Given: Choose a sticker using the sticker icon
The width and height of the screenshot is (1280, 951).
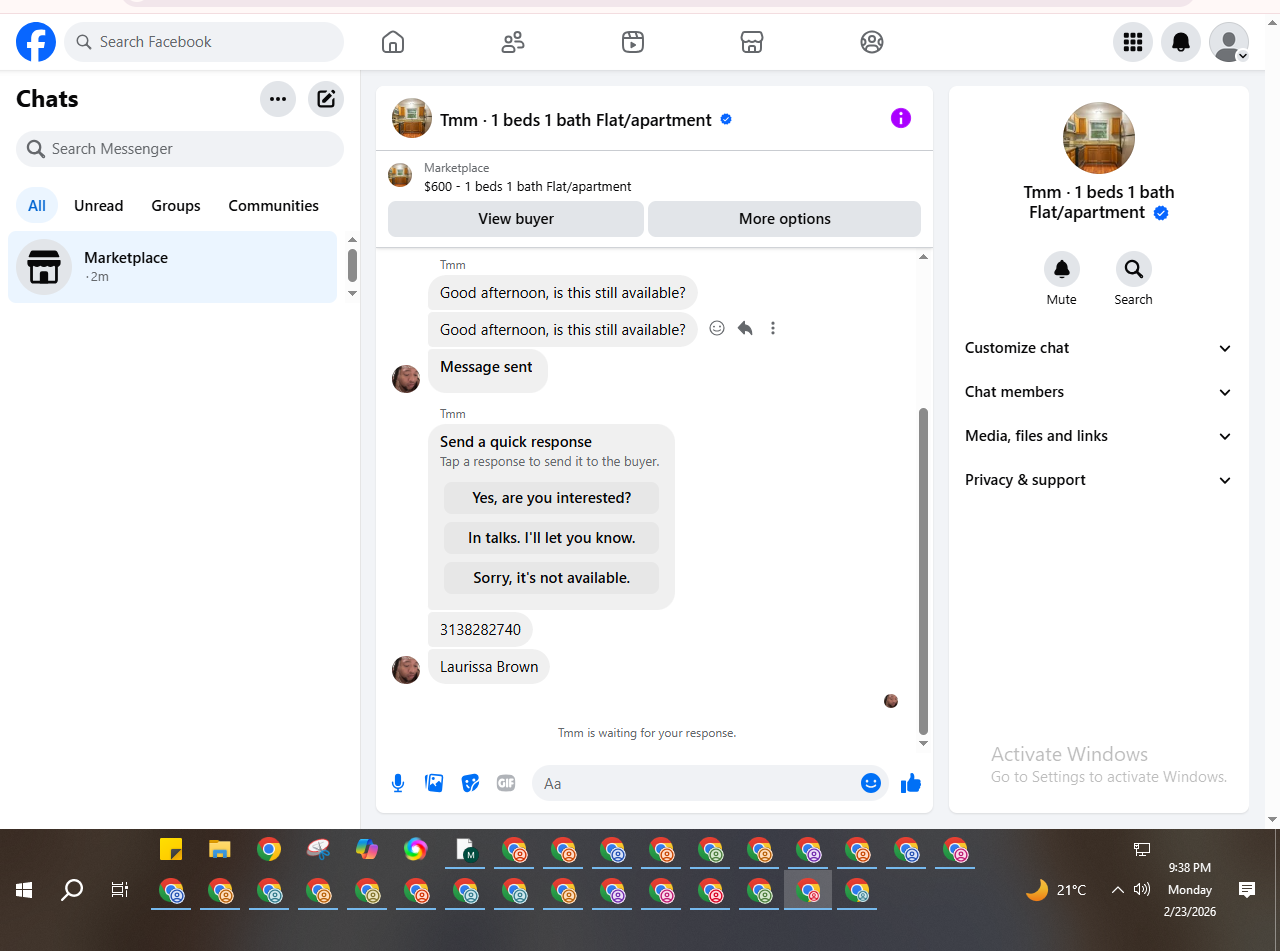Looking at the screenshot, I should pyautogui.click(x=470, y=783).
